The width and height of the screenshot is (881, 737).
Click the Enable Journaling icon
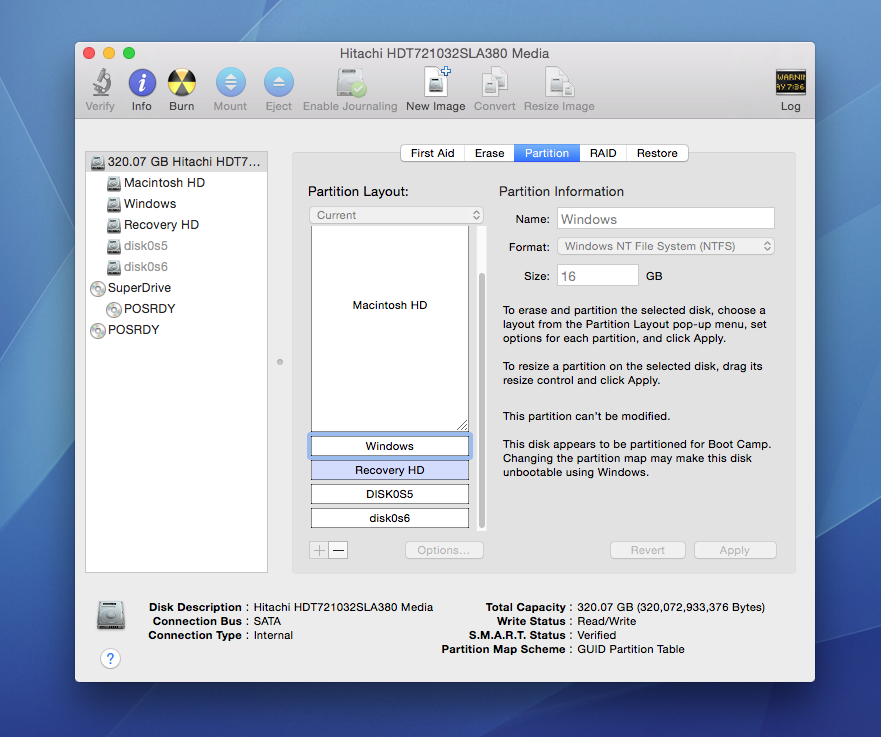351,83
